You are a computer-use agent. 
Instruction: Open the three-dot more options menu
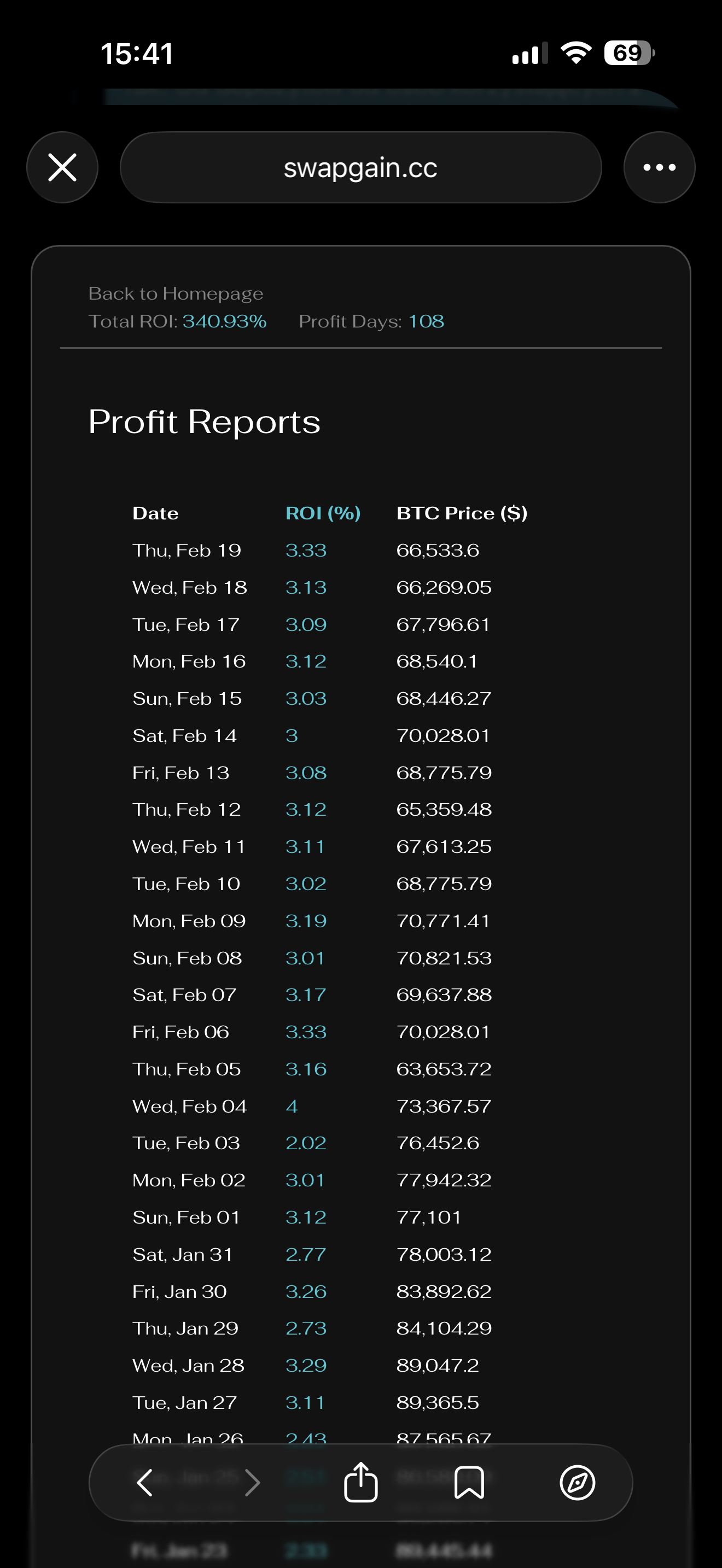tap(659, 167)
